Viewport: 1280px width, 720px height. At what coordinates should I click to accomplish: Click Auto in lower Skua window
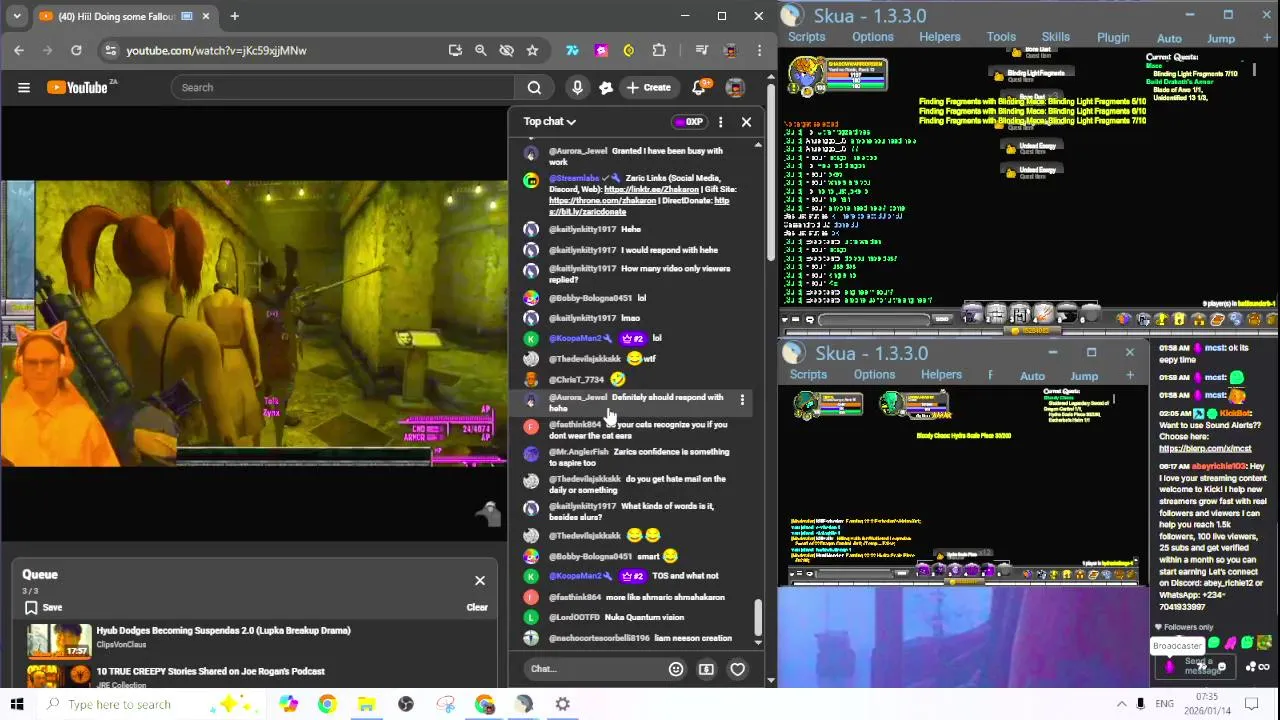click(x=1032, y=376)
